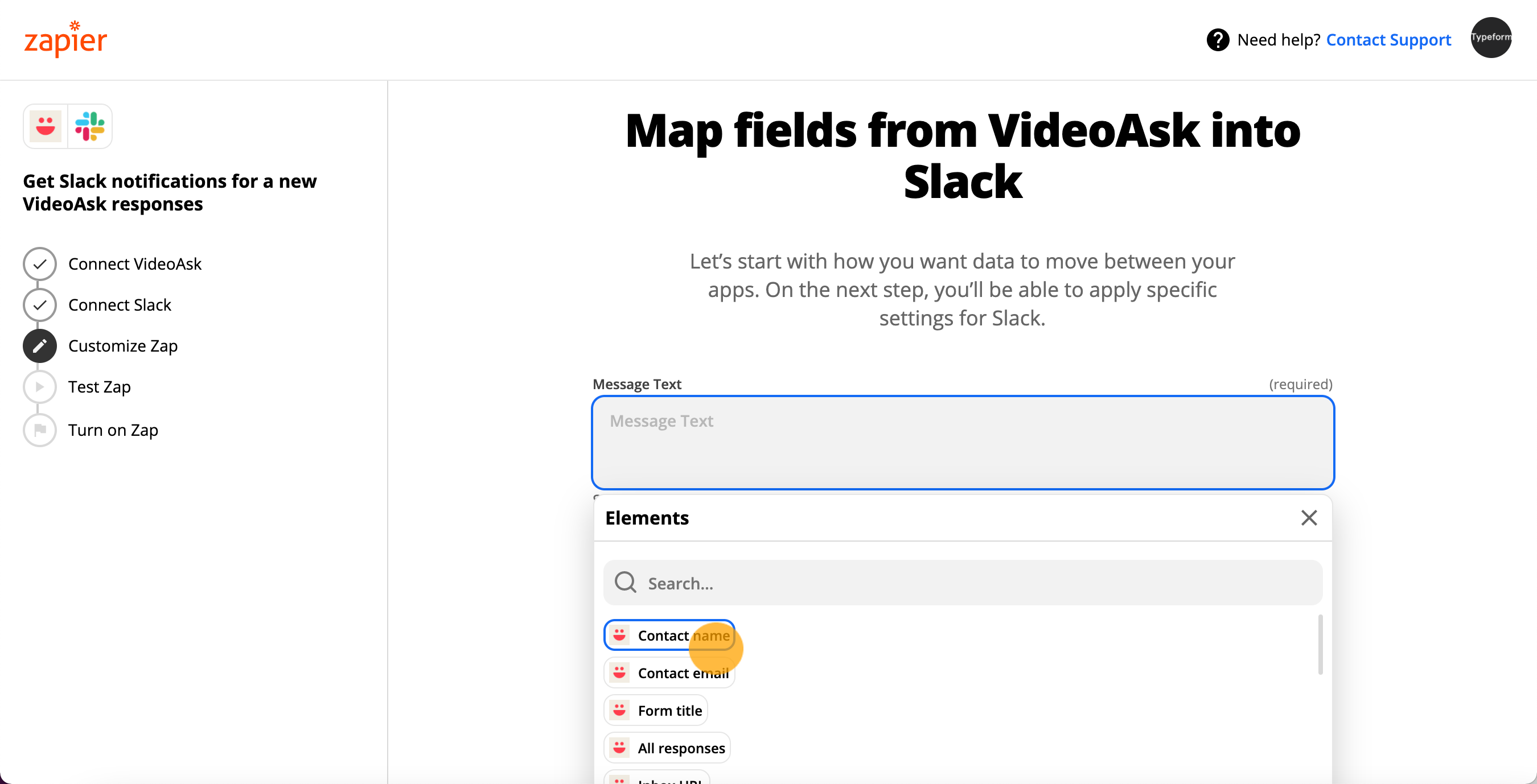Click VideoAsk icon beside Contact name
The height and width of the screenshot is (784, 1537).
click(x=619, y=635)
